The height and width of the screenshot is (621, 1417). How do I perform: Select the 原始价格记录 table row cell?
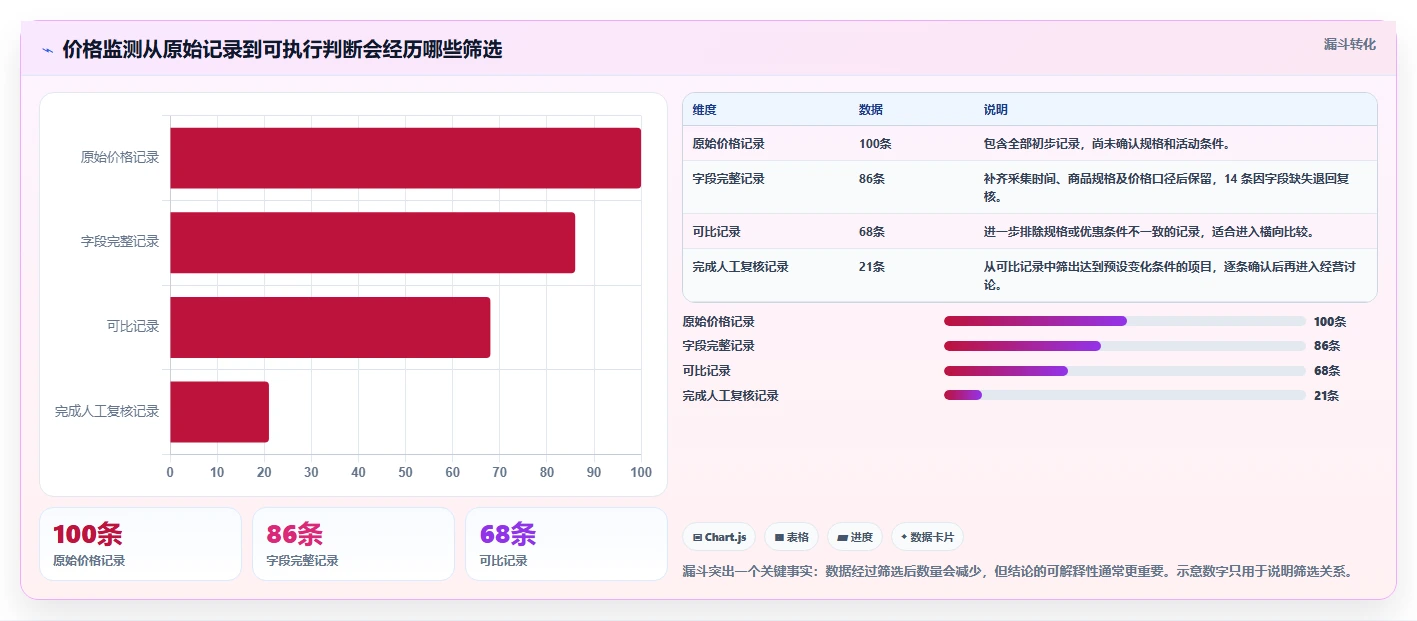728,143
